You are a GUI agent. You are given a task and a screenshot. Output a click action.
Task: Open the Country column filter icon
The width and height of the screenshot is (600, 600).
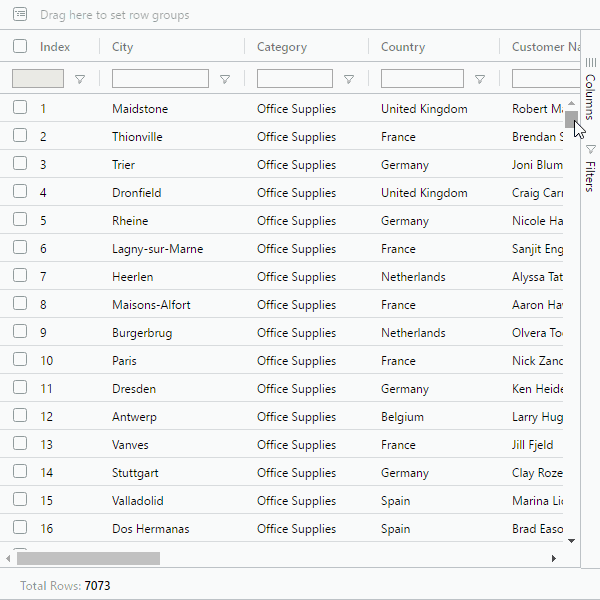pyautogui.click(x=480, y=79)
